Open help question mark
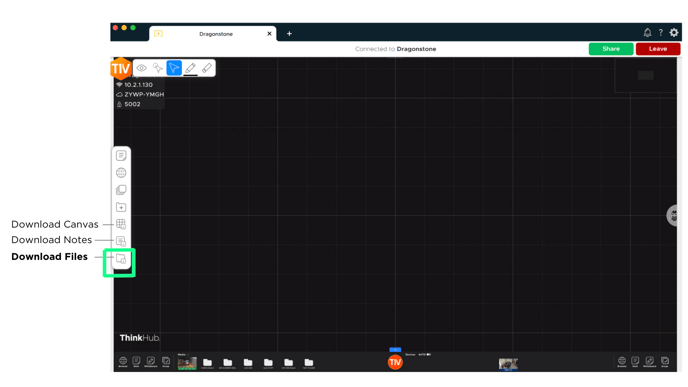Viewport: 688px width, 387px height. pos(661,32)
